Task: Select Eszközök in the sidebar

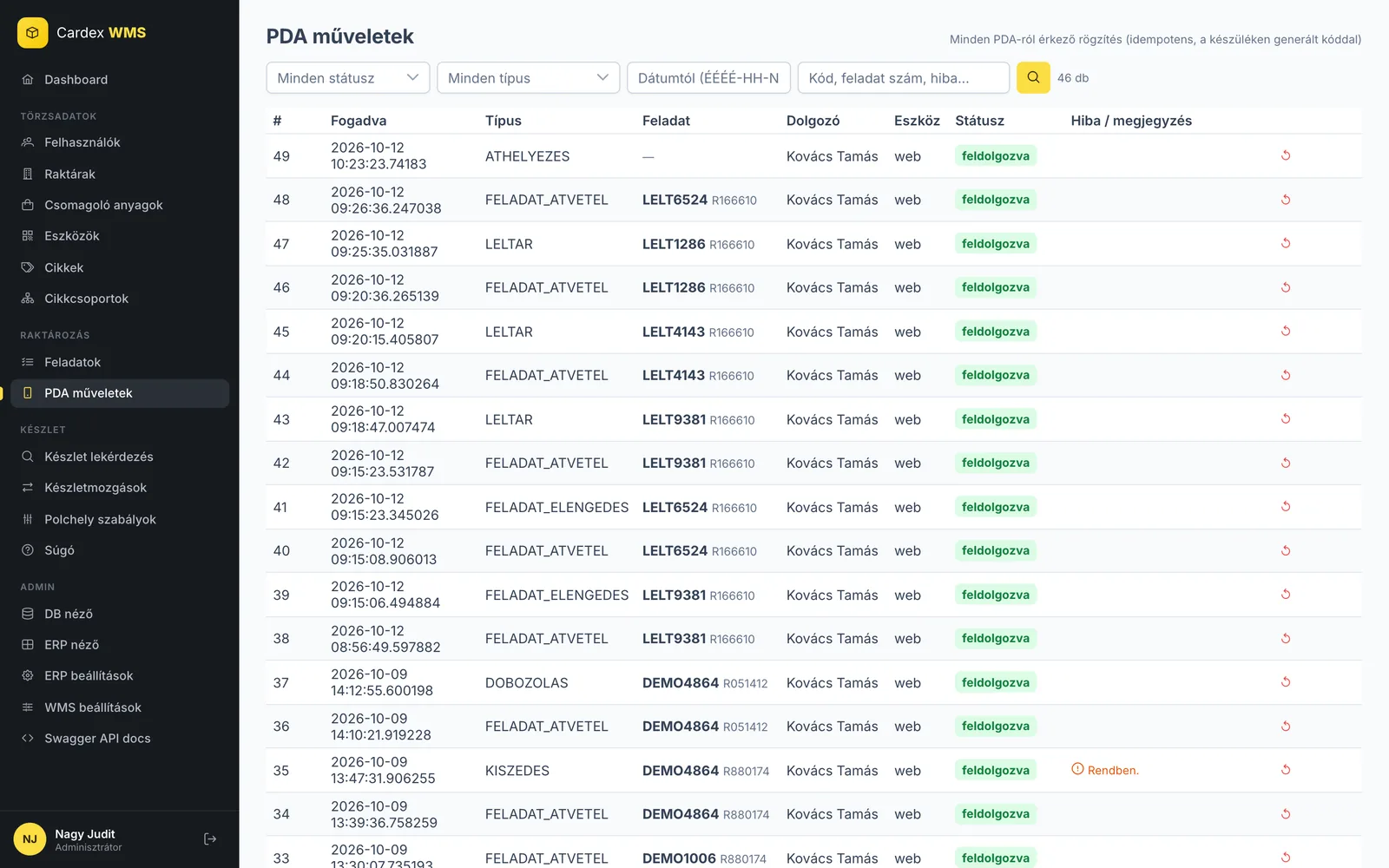Action: tap(120, 236)
